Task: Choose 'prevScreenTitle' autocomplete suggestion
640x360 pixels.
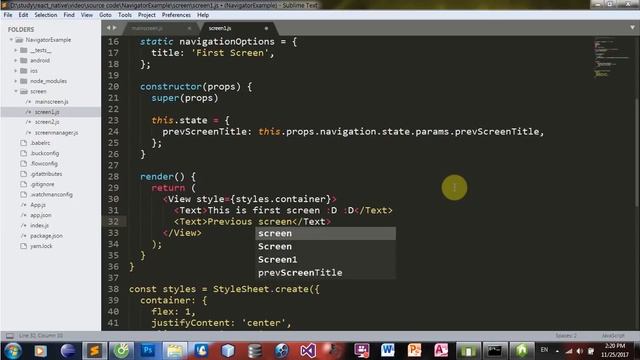Action: tap(326, 273)
